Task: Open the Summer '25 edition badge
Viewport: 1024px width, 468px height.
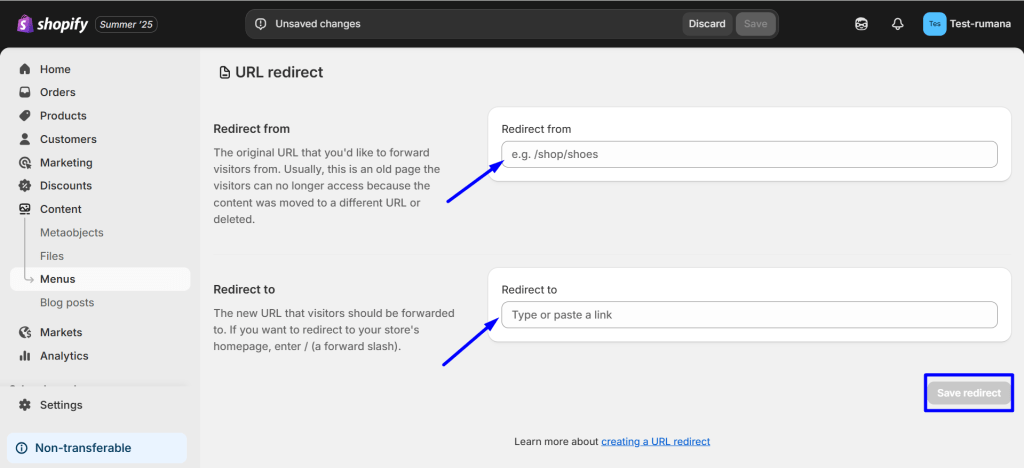Action: [x=126, y=24]
